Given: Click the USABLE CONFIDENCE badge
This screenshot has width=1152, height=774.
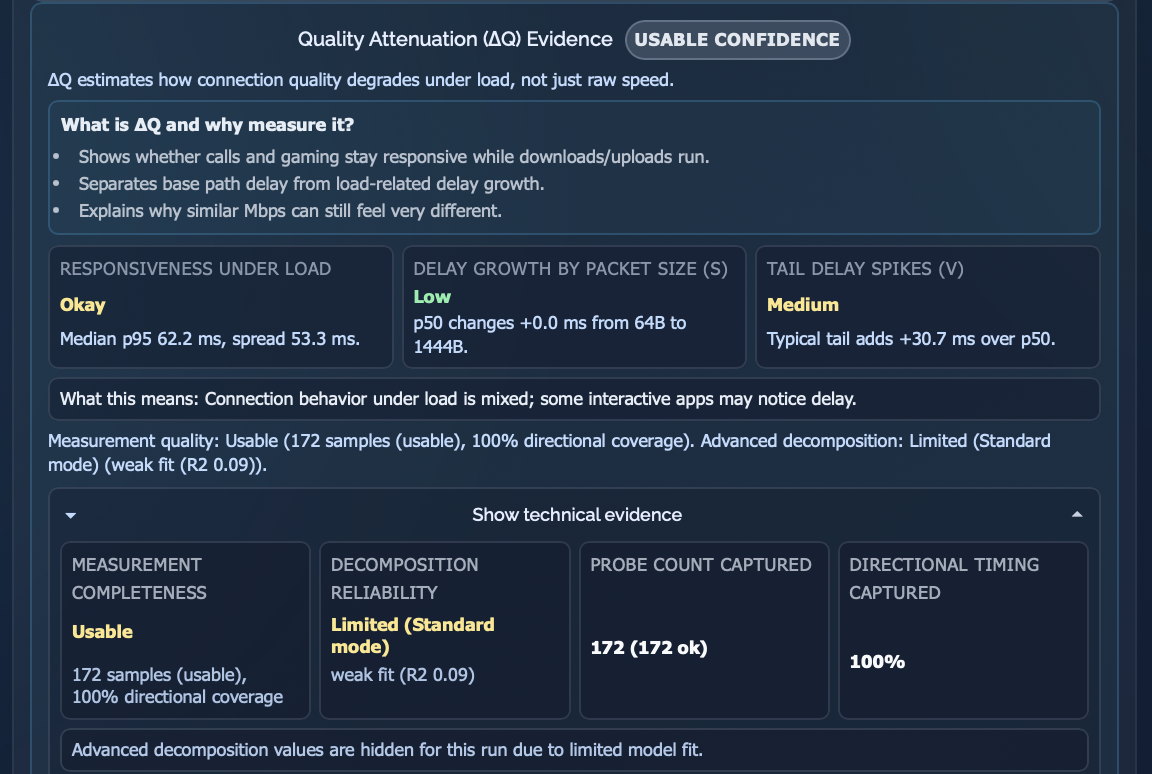Looking at the screenshot, I should click(x=738, y=40).
